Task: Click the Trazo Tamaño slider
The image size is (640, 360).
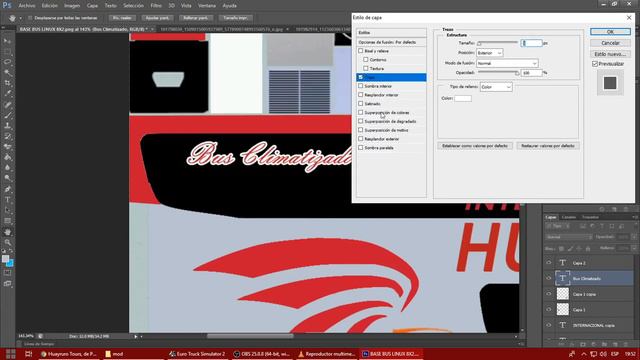Action: pyautogui.click(x=498, y=42)
